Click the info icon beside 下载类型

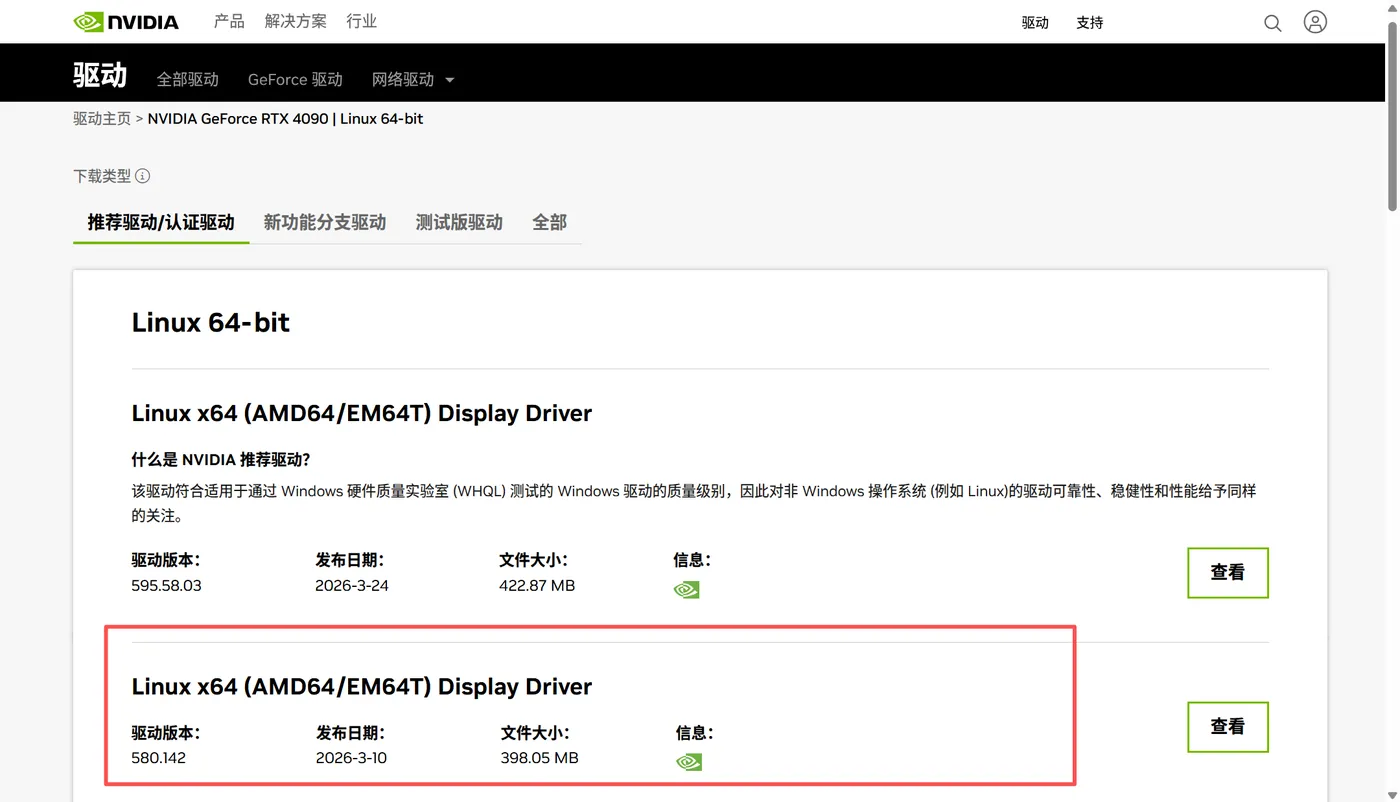pos(143,176)
